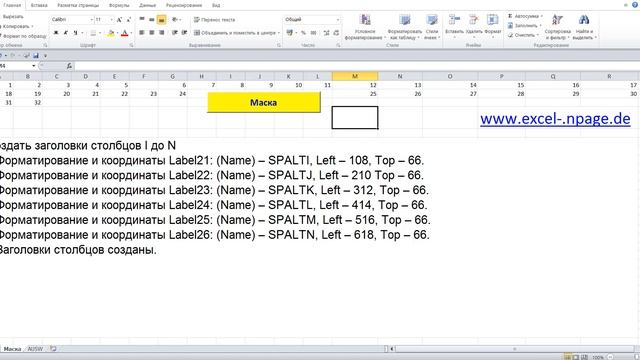Increase cell indent
This screenshot has height=360, width=640.
tap(184, 33)
